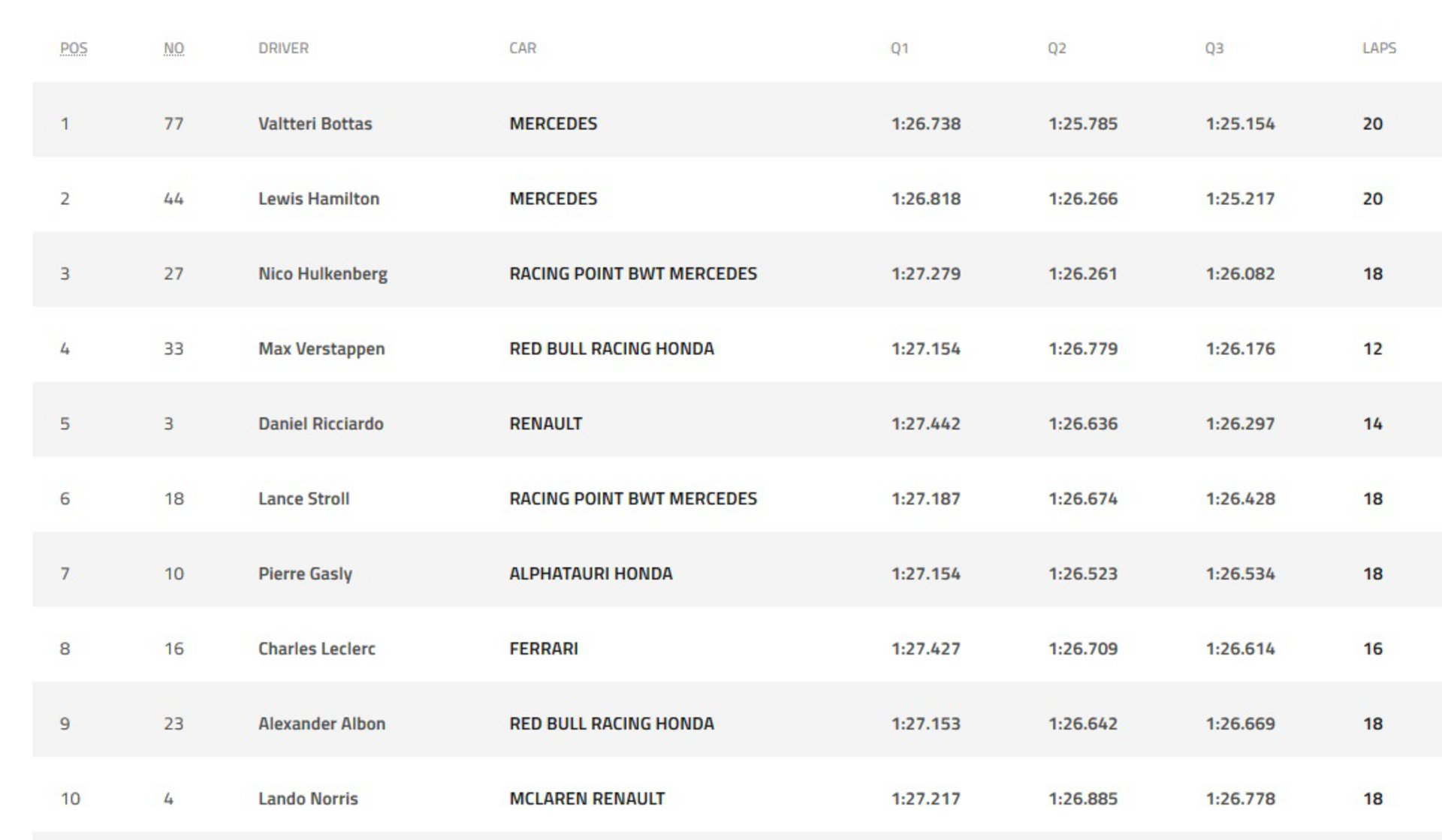1442x840 pixels.
Task: Click the CAR column header
Action: point(523,48)
